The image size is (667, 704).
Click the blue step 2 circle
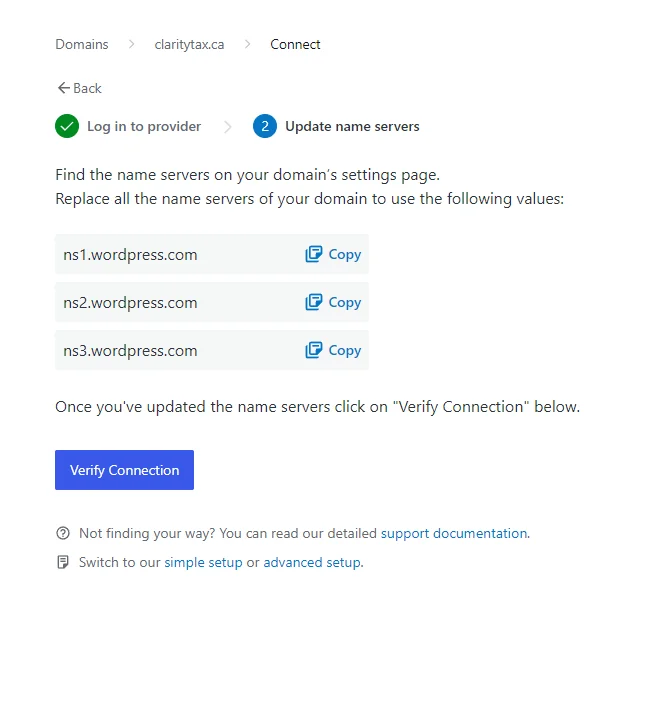tap(265, 126)
